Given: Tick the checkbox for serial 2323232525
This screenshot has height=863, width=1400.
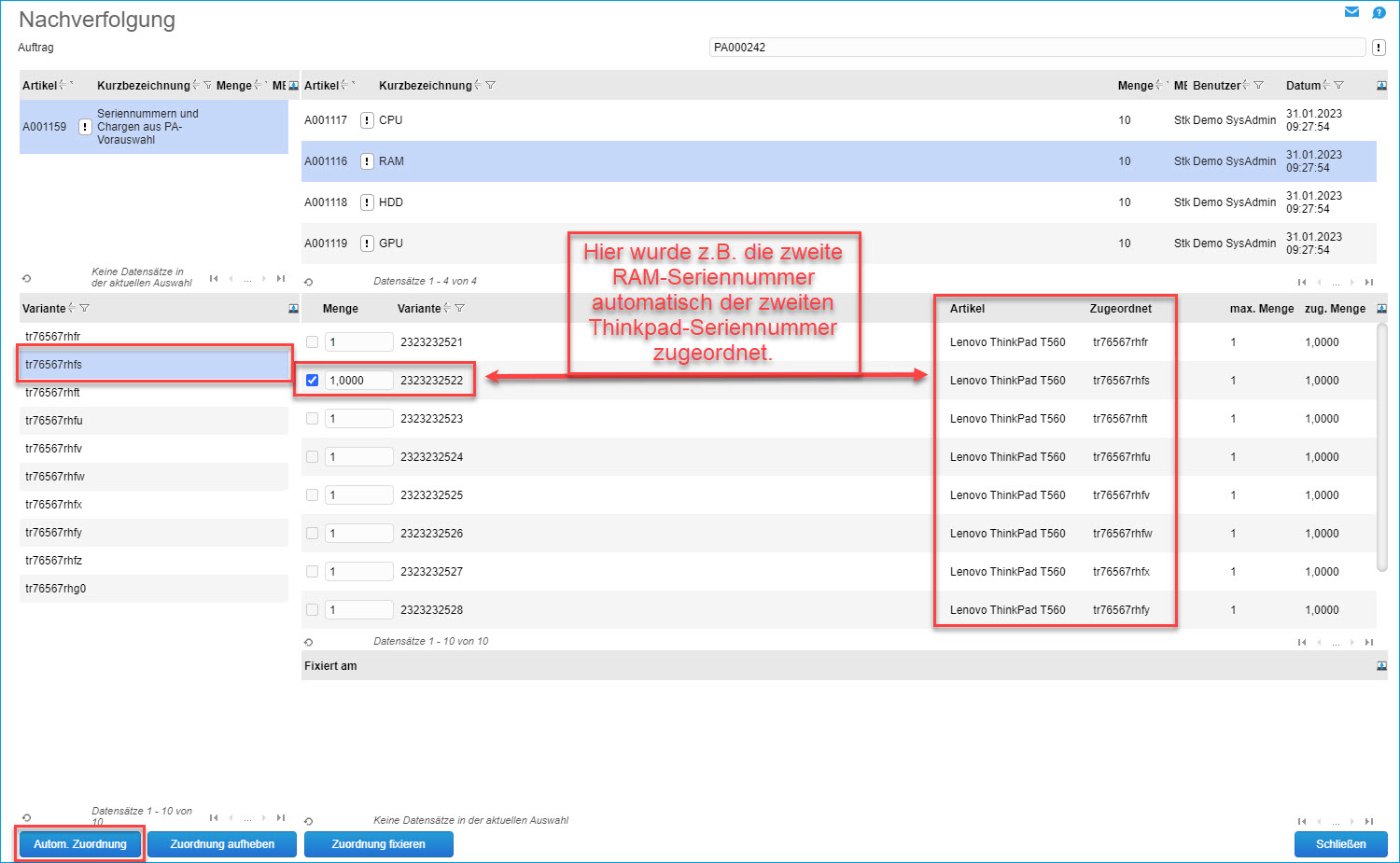Looking at the screenshot, I should (x=312, y=495).
